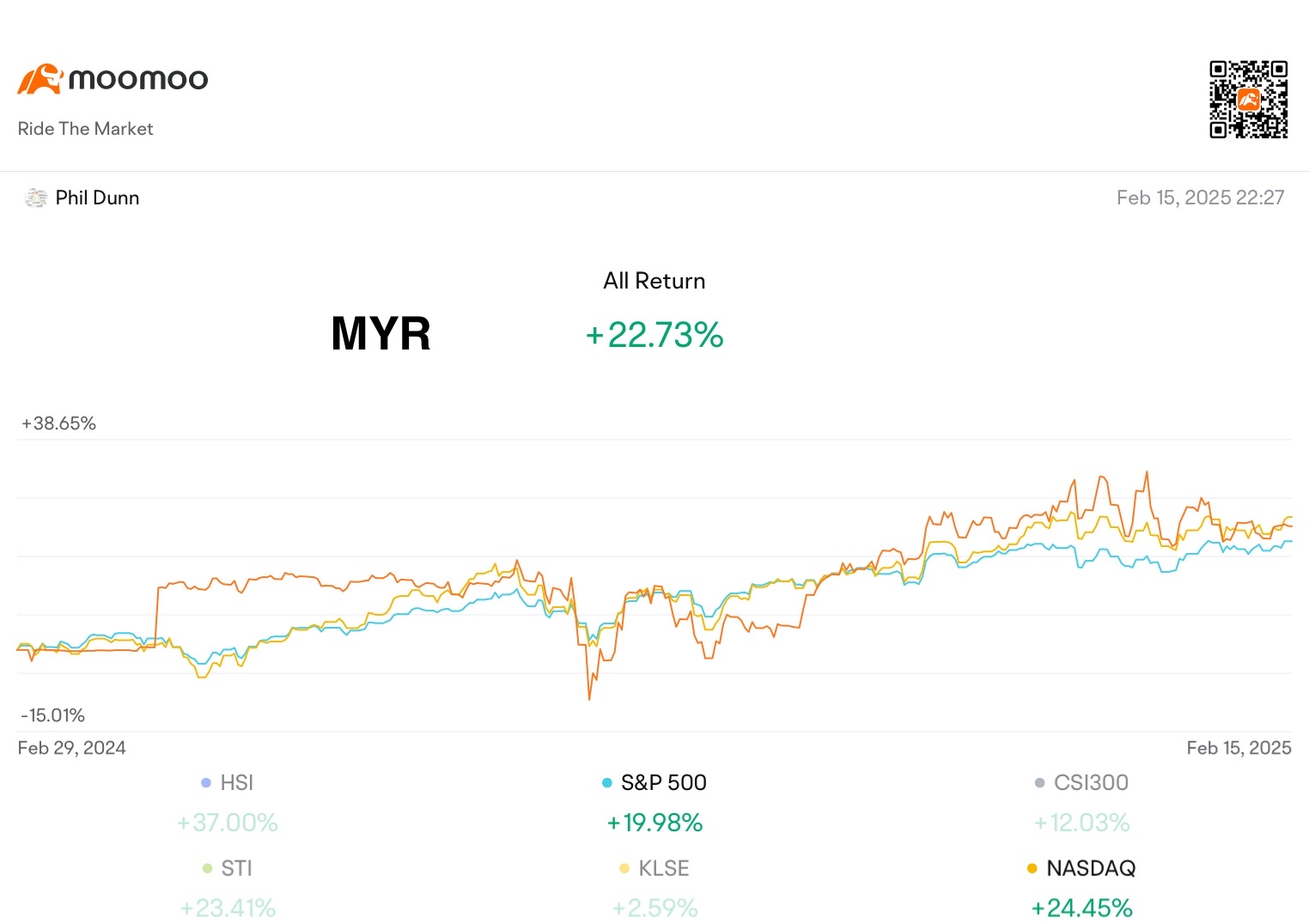Click the moomoo bull logo icon

click(x=40, y=79)
